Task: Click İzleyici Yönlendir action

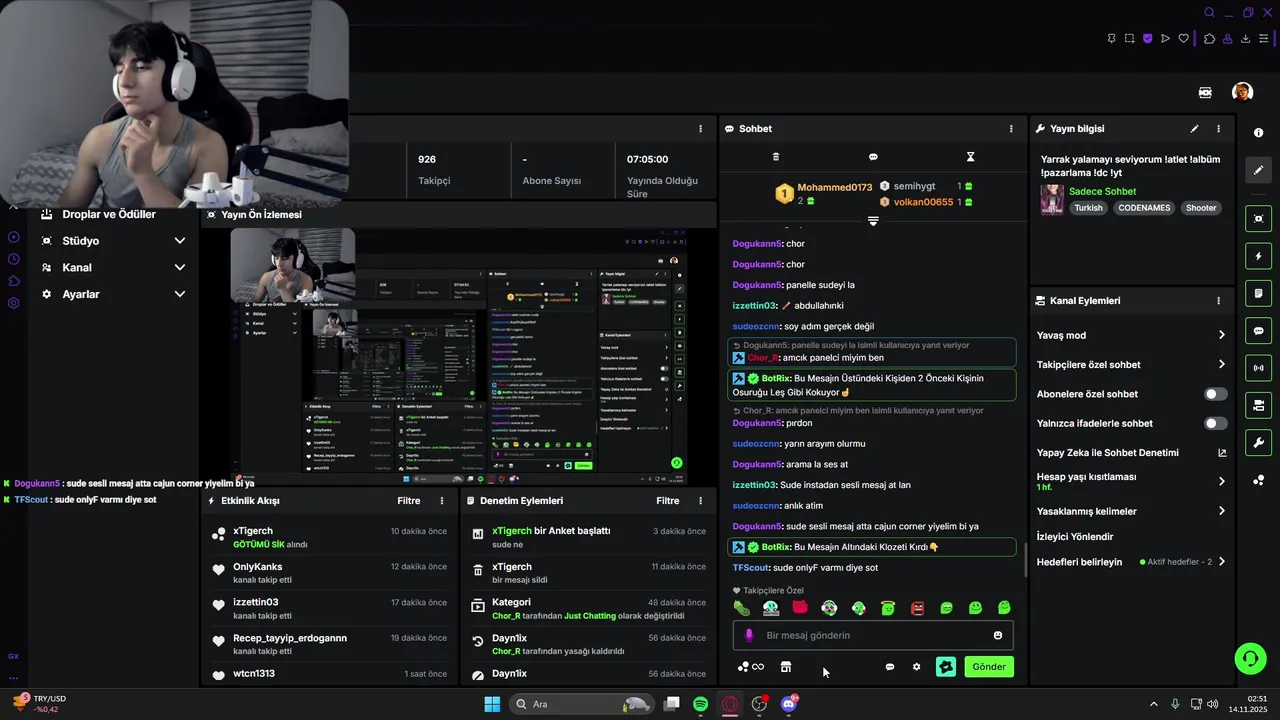Action: [1075, 537]
